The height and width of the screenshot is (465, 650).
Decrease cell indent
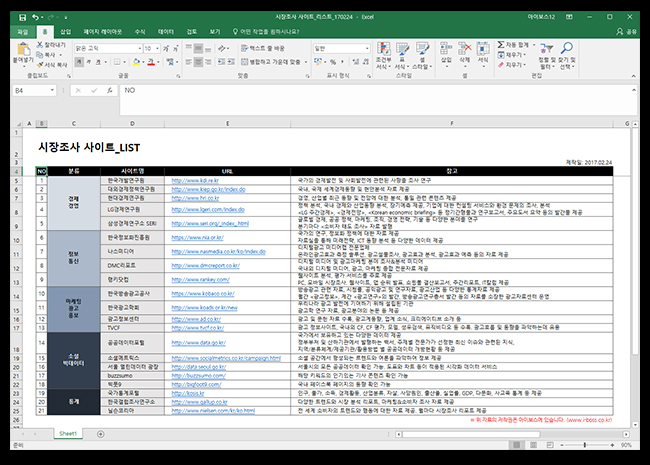221,62
